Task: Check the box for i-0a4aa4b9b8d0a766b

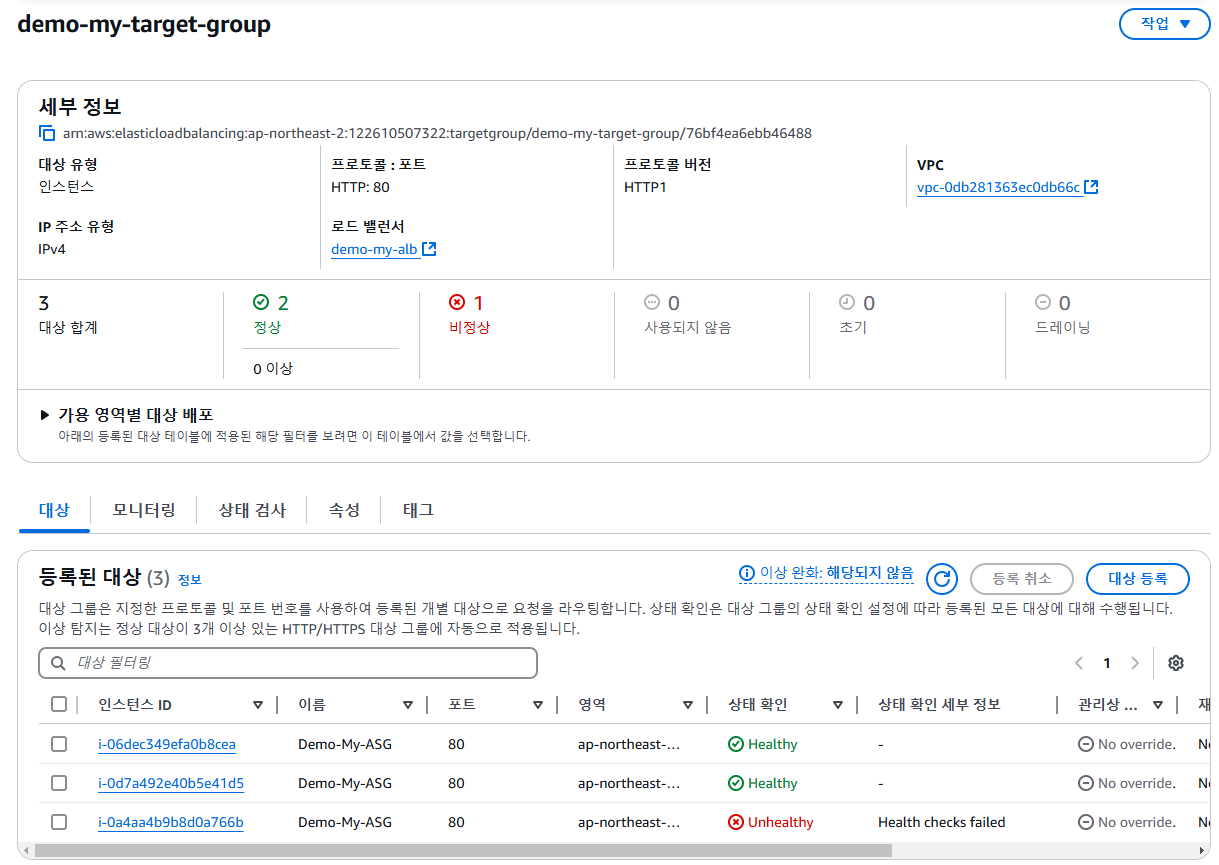Action: coord(59,822)
